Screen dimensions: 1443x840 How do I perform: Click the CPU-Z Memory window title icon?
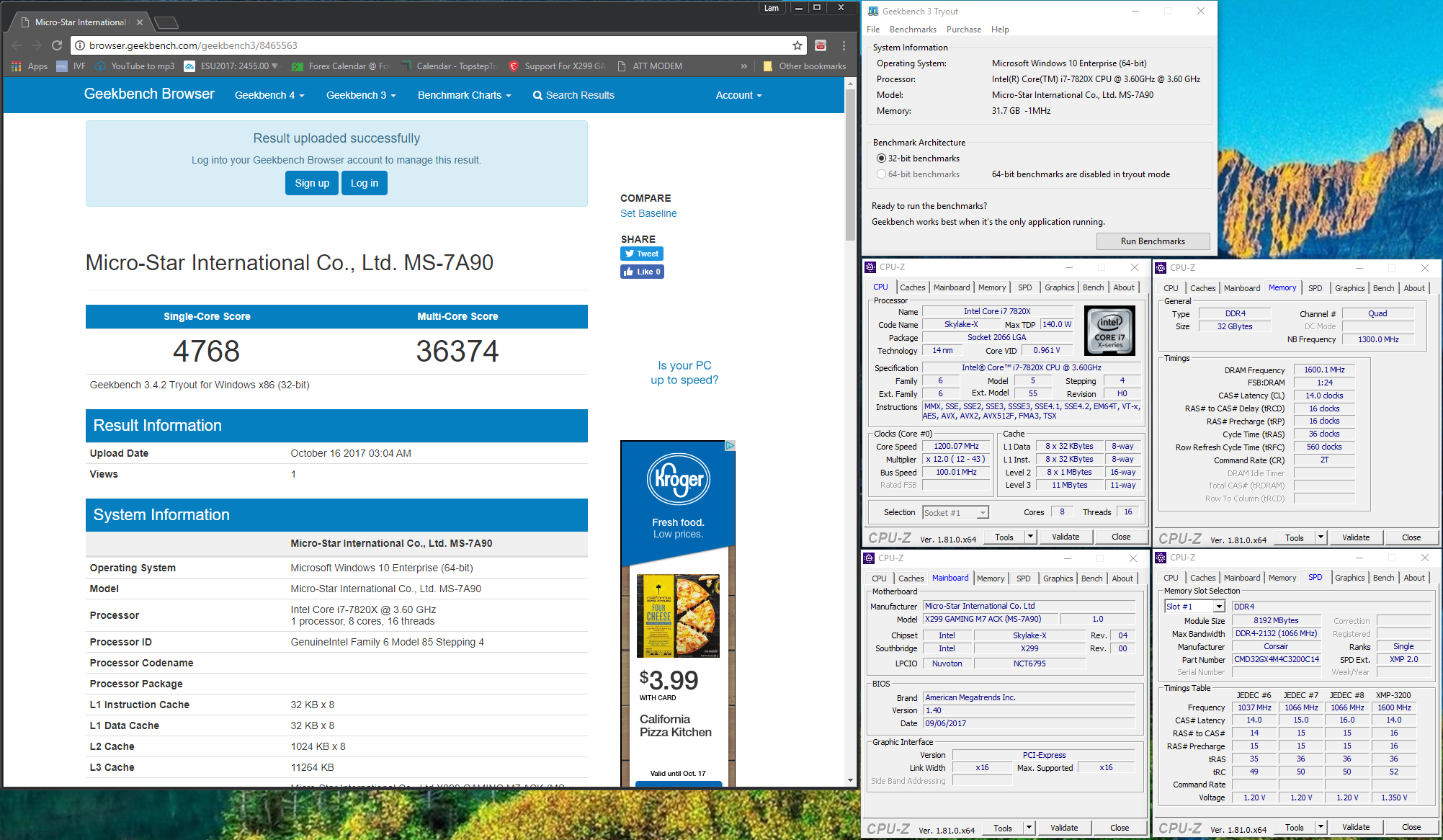(x=1161, y=268)
